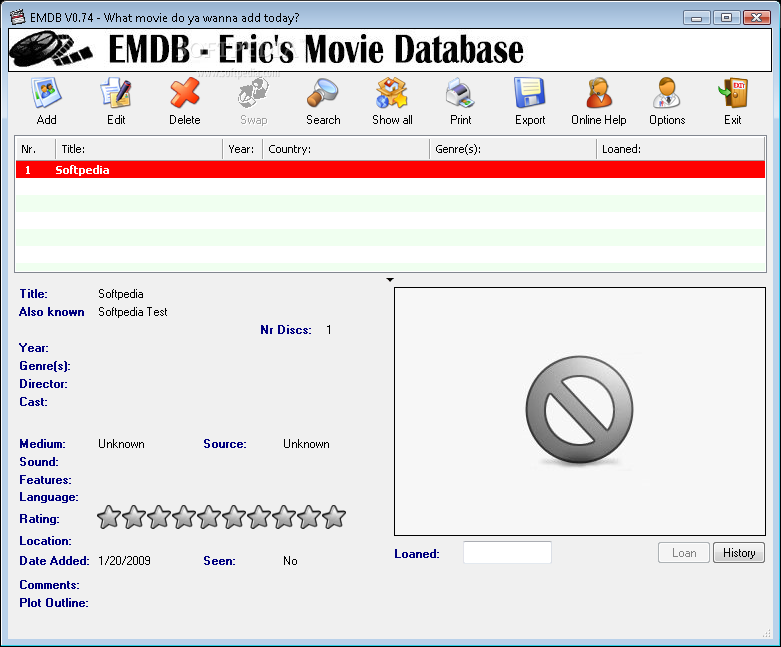
Task: Click the Show all icon
Action: click(392, 93)
